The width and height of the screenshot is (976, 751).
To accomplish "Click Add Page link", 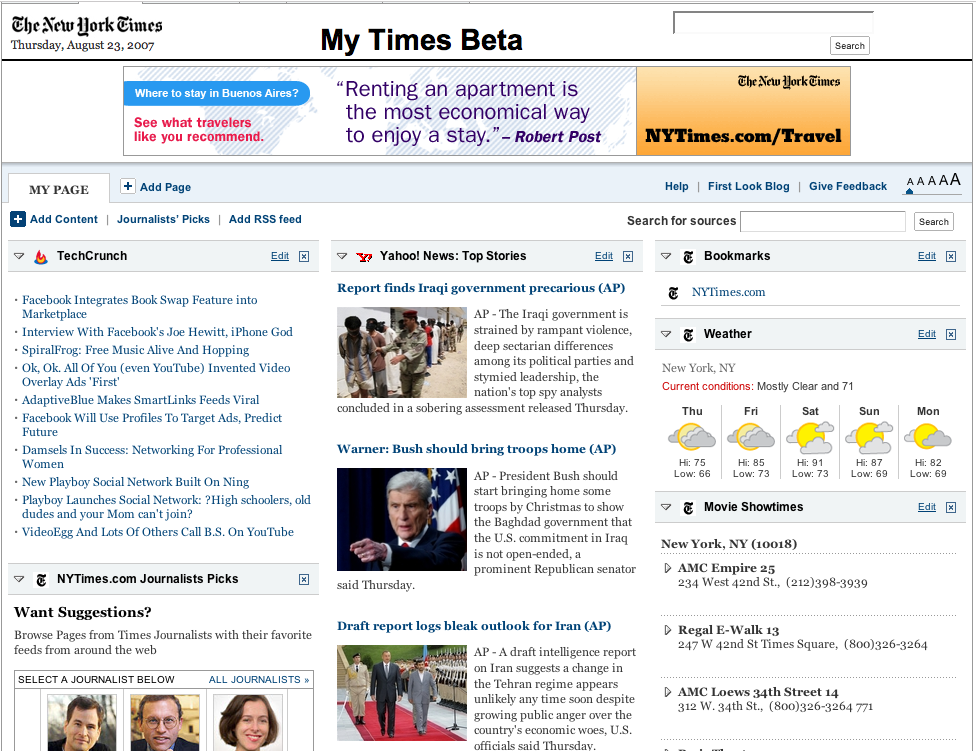I will click(x=165, y=187).
